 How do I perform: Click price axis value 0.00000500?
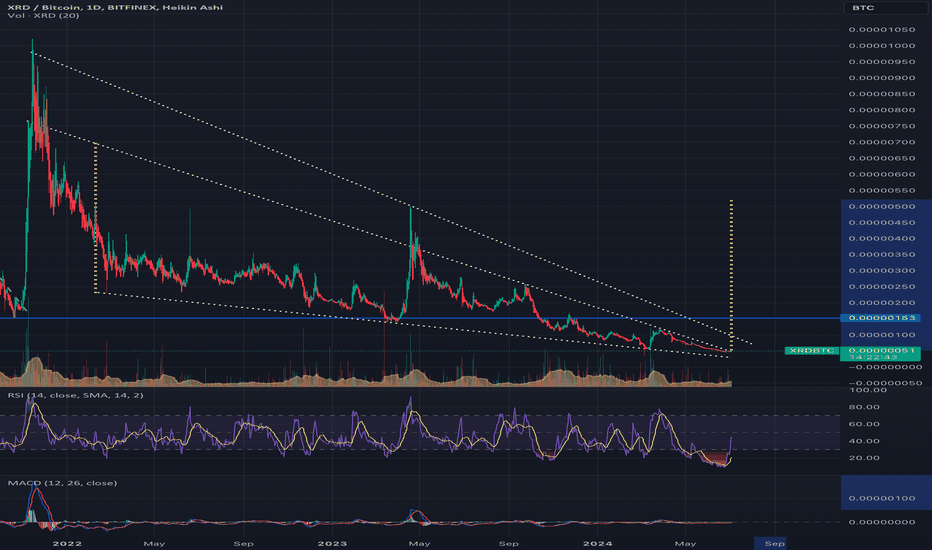tap(881, 206)
